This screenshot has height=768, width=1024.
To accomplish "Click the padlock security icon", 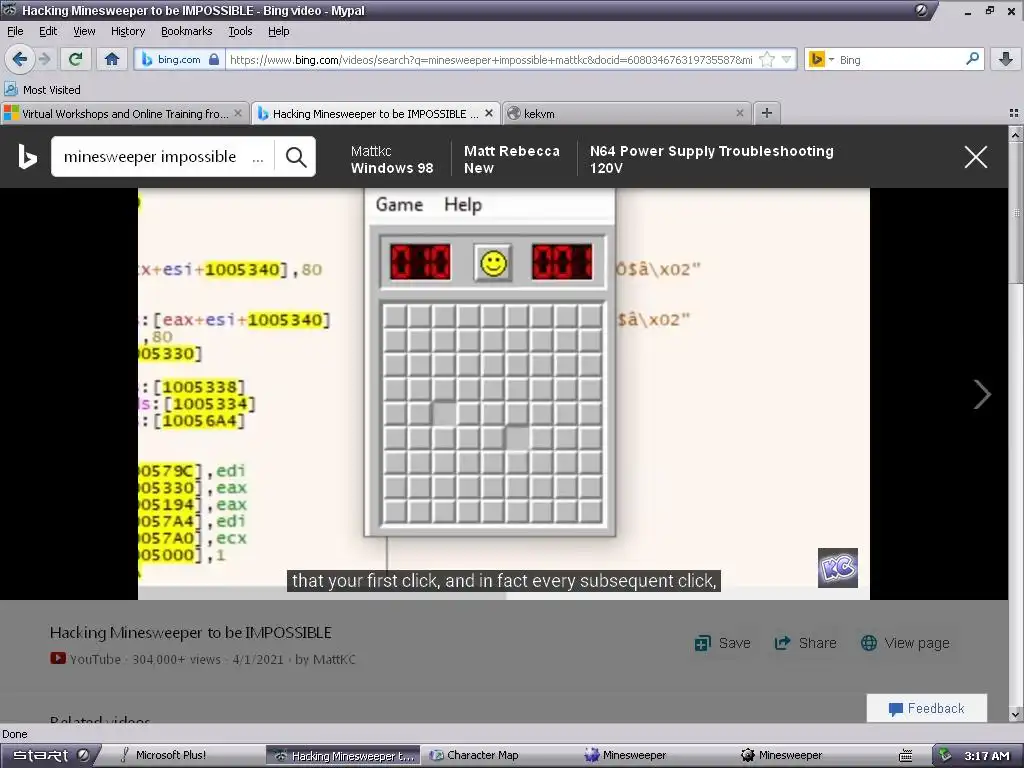I will (x=214, y=59).
